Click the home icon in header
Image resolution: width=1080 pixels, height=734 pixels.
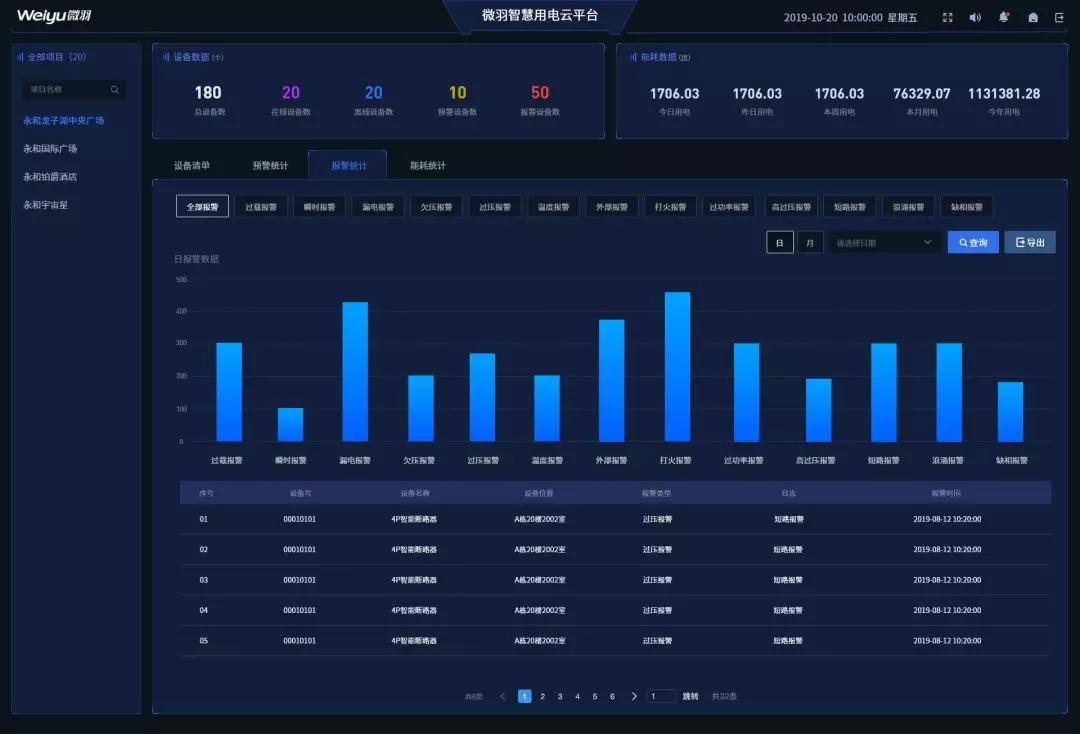point(1032,17)
